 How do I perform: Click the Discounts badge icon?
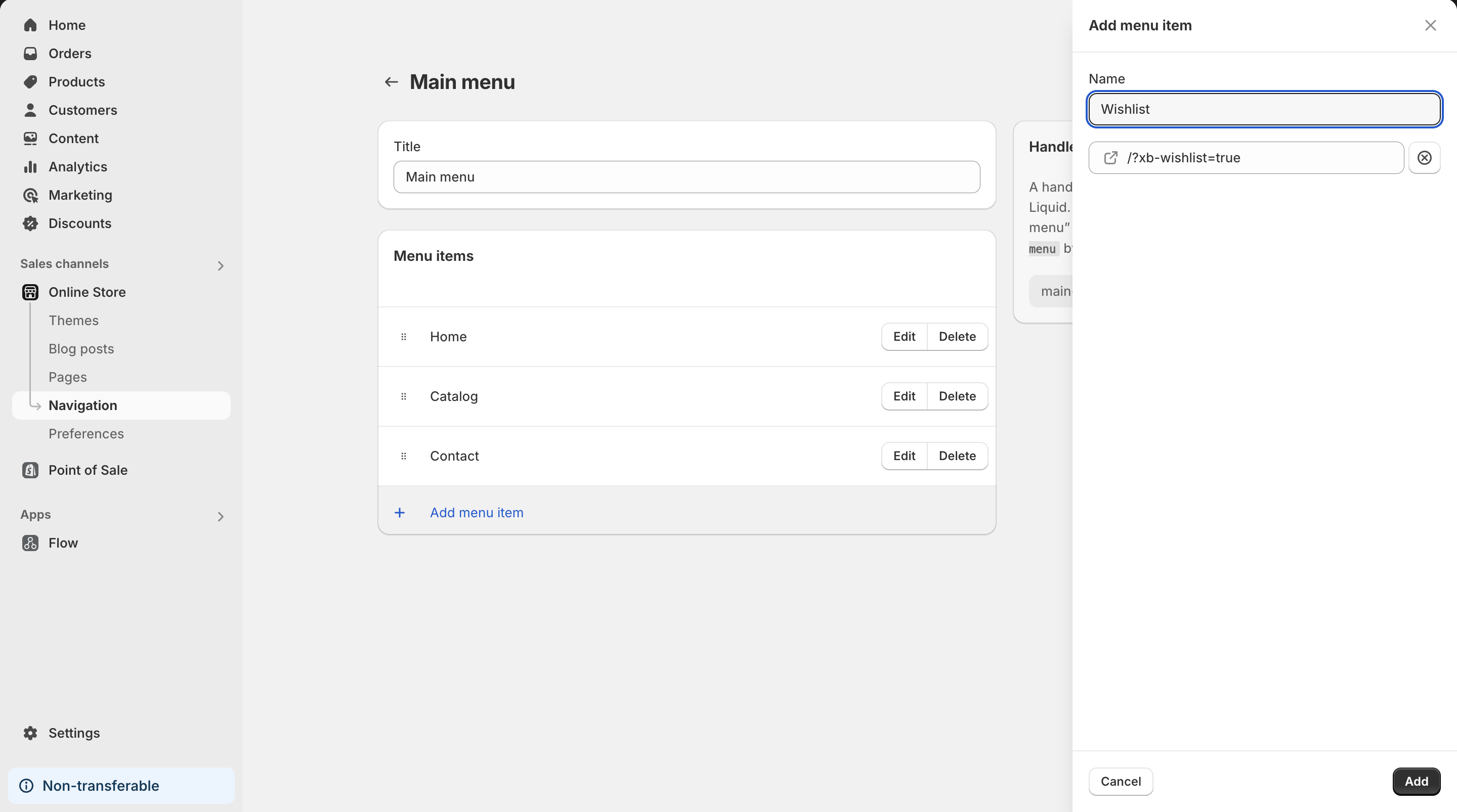[30, 223]
